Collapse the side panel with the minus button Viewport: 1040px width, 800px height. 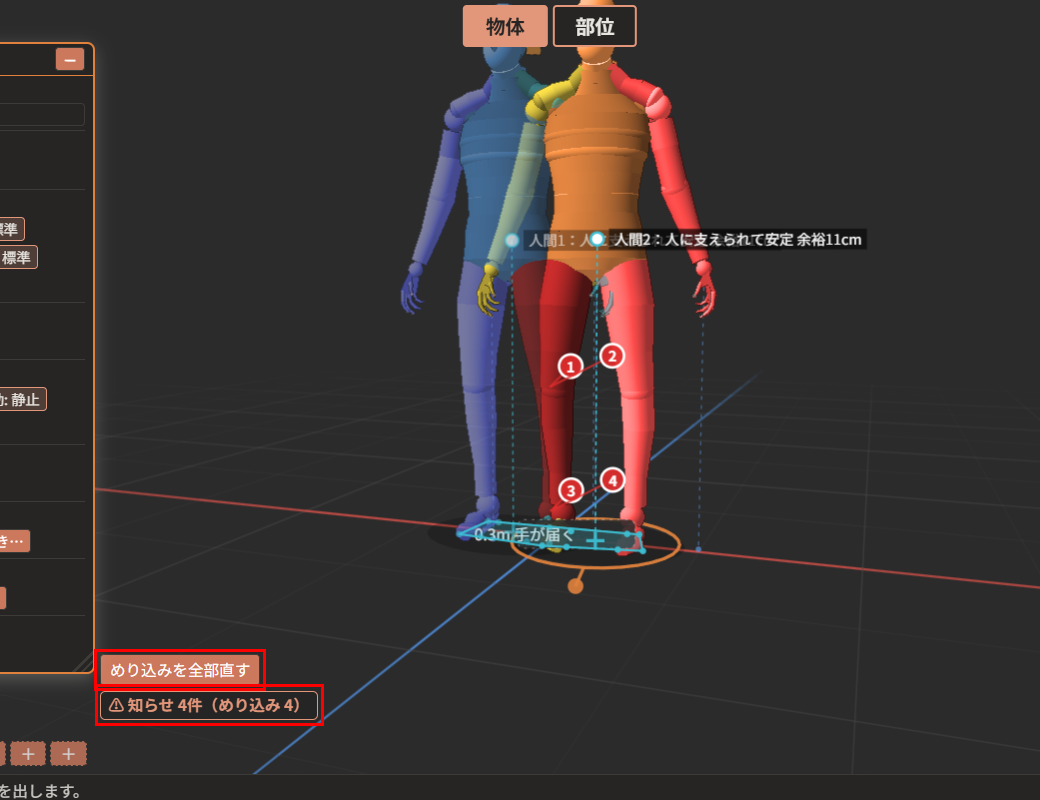pyautogui.click(x=70, y=60)
